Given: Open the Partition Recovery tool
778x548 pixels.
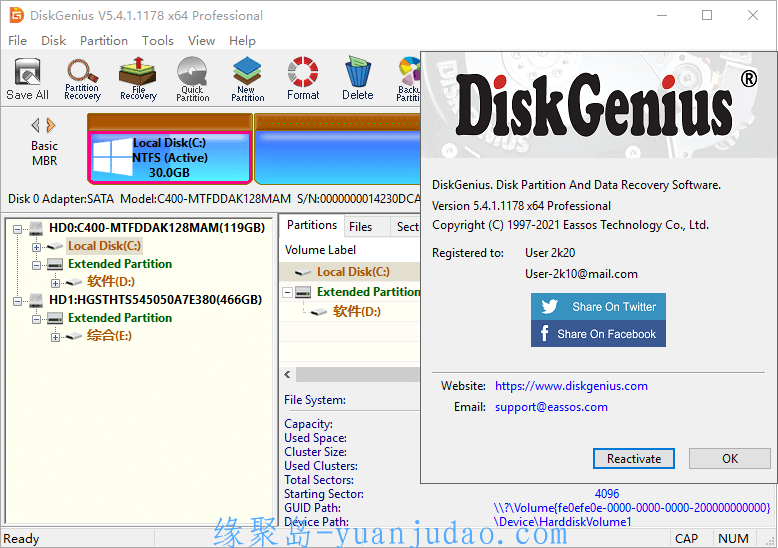Looking at the screenshot, I should pyautogui.click(x=82, y=79).
